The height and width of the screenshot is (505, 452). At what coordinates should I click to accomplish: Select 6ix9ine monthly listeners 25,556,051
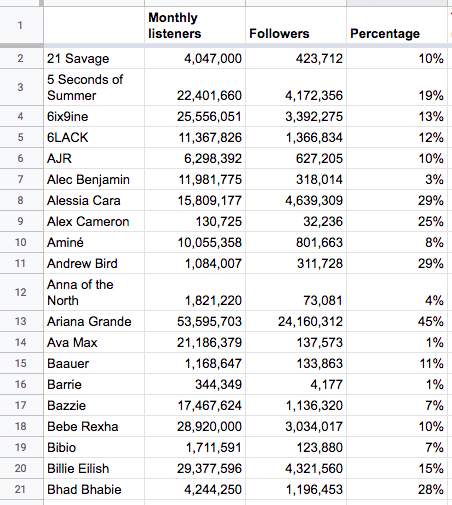coord(195,116)
